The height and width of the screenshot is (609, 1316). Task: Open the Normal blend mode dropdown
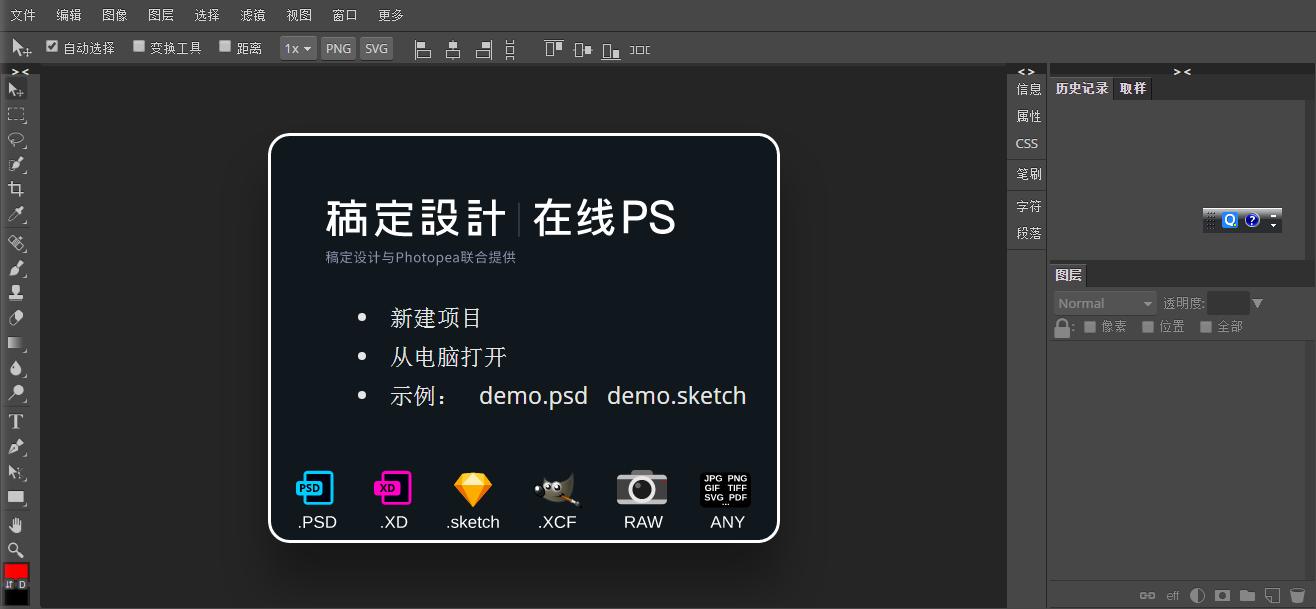(x=1103, y=302)
